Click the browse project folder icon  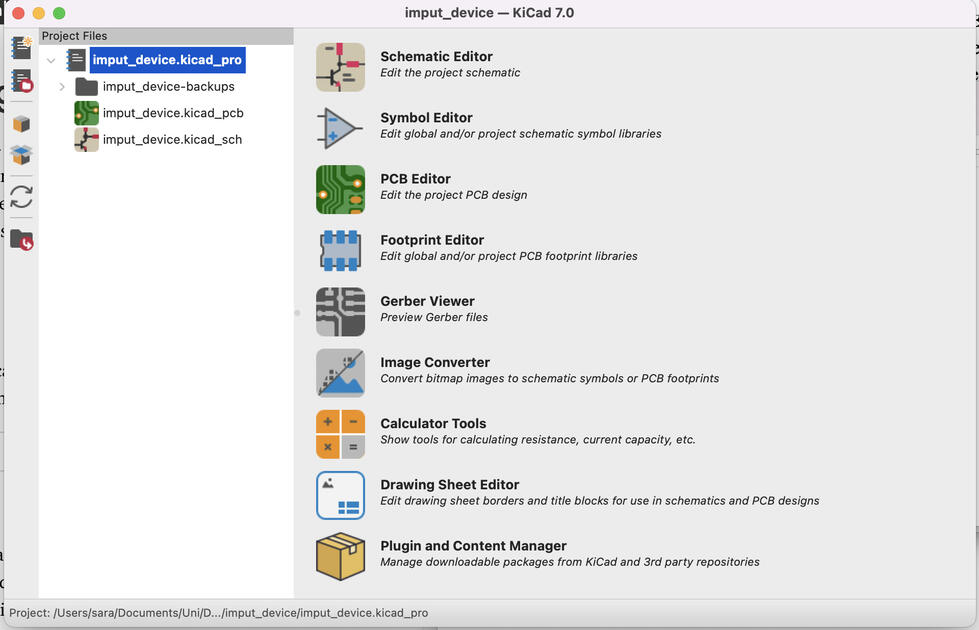(x=21, y=240)
